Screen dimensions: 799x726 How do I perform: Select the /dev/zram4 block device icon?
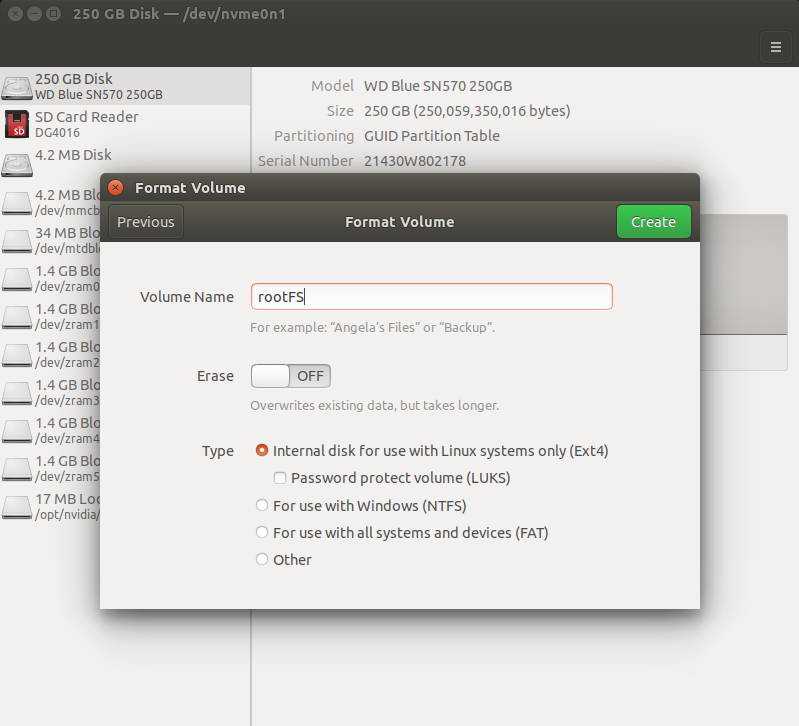17,431
